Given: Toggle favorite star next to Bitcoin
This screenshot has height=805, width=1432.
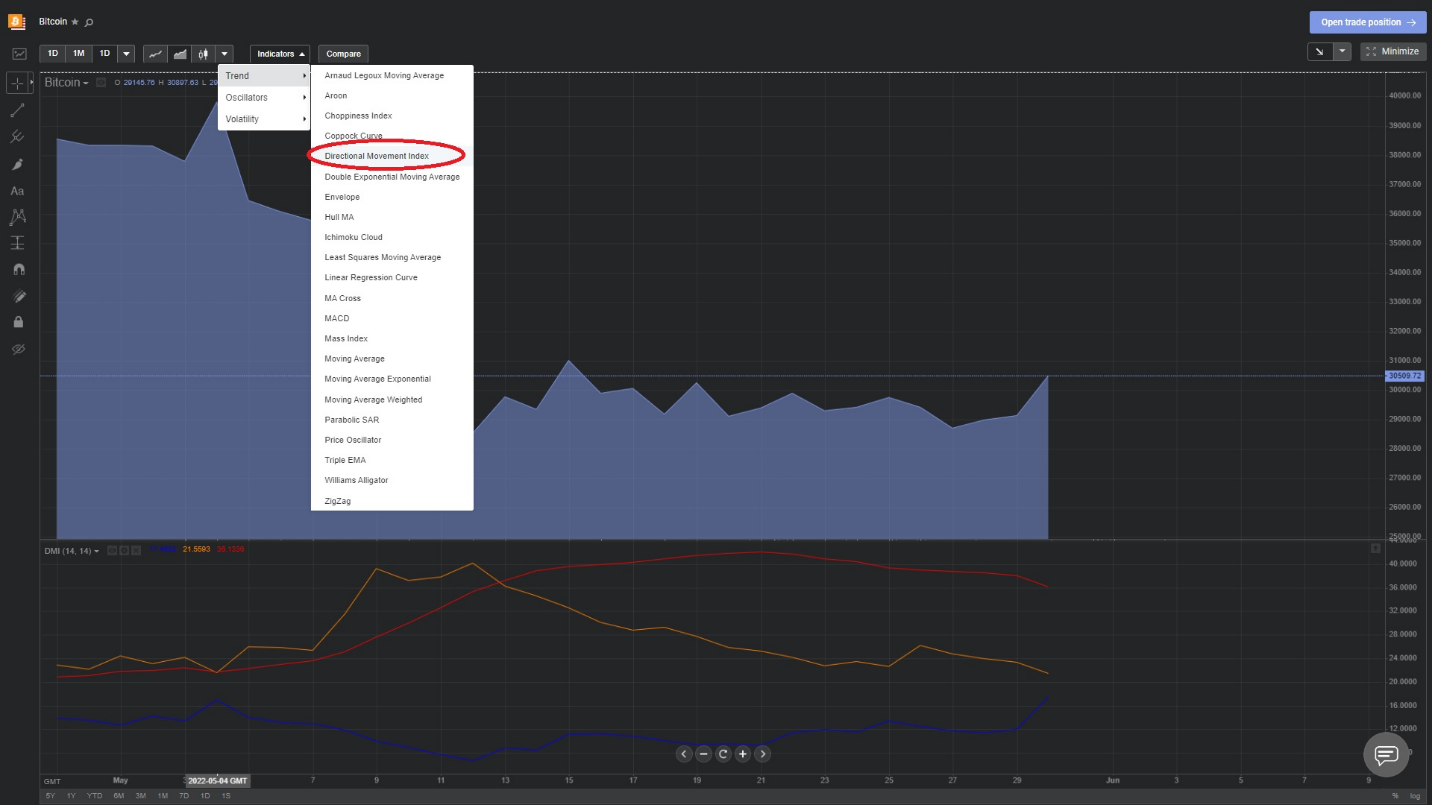Looking at the screenshot, I should pos(75,22).
